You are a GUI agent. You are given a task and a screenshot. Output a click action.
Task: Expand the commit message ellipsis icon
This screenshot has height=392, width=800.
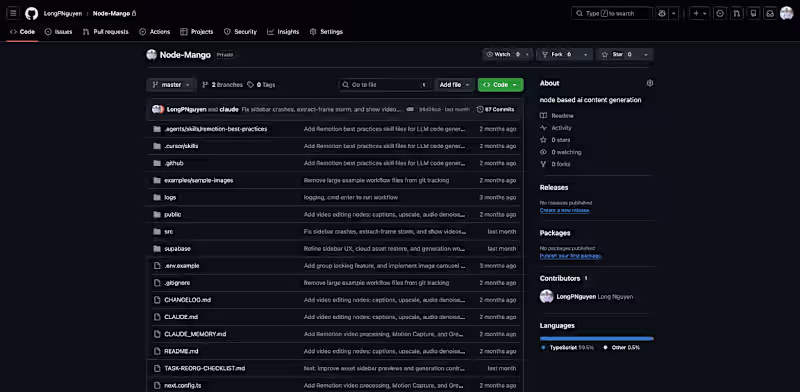point(410,109)
